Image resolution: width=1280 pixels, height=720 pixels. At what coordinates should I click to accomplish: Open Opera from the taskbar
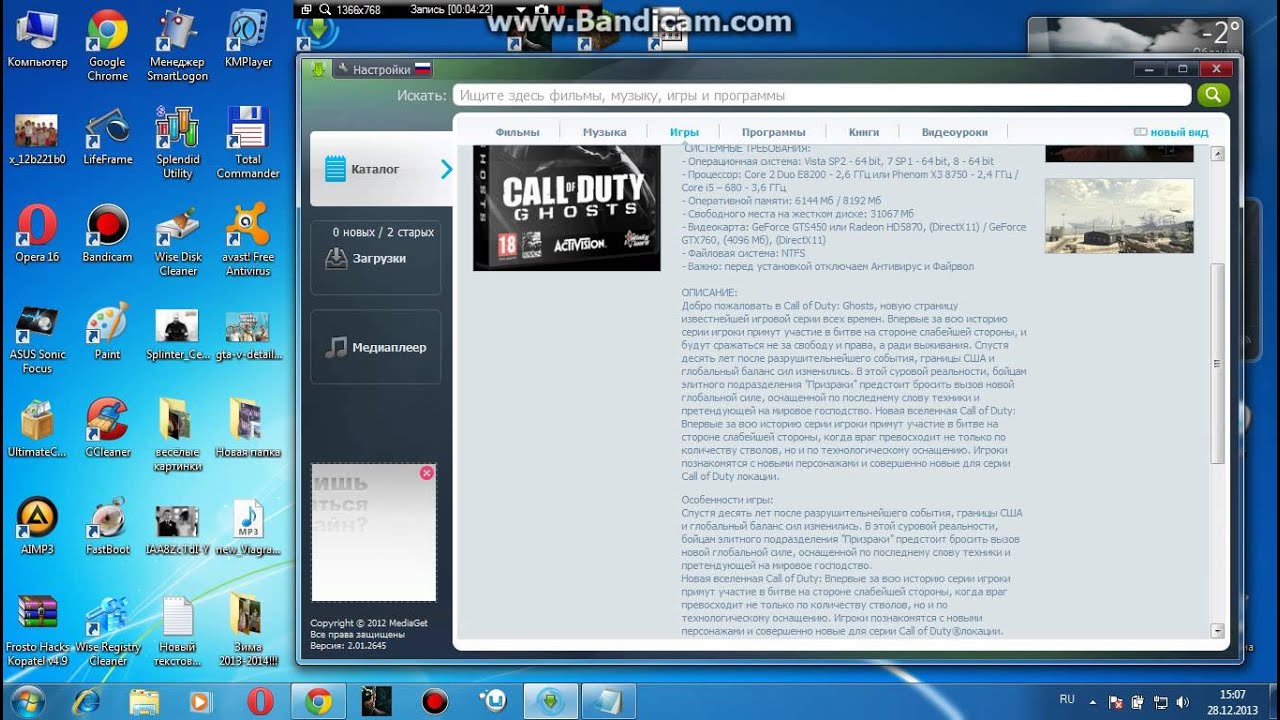click(x=259, y=701)
